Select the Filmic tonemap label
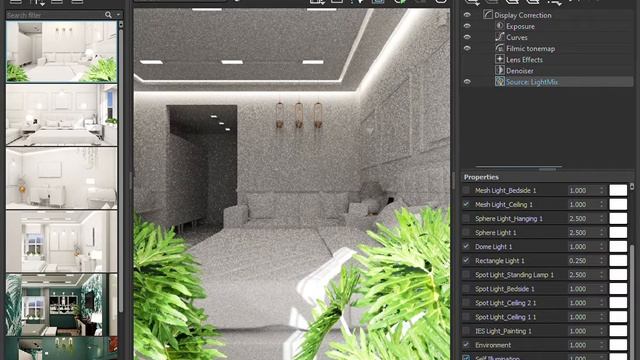Image resolution: width=640 pixels, height=360 pixels. coord(531,49)
